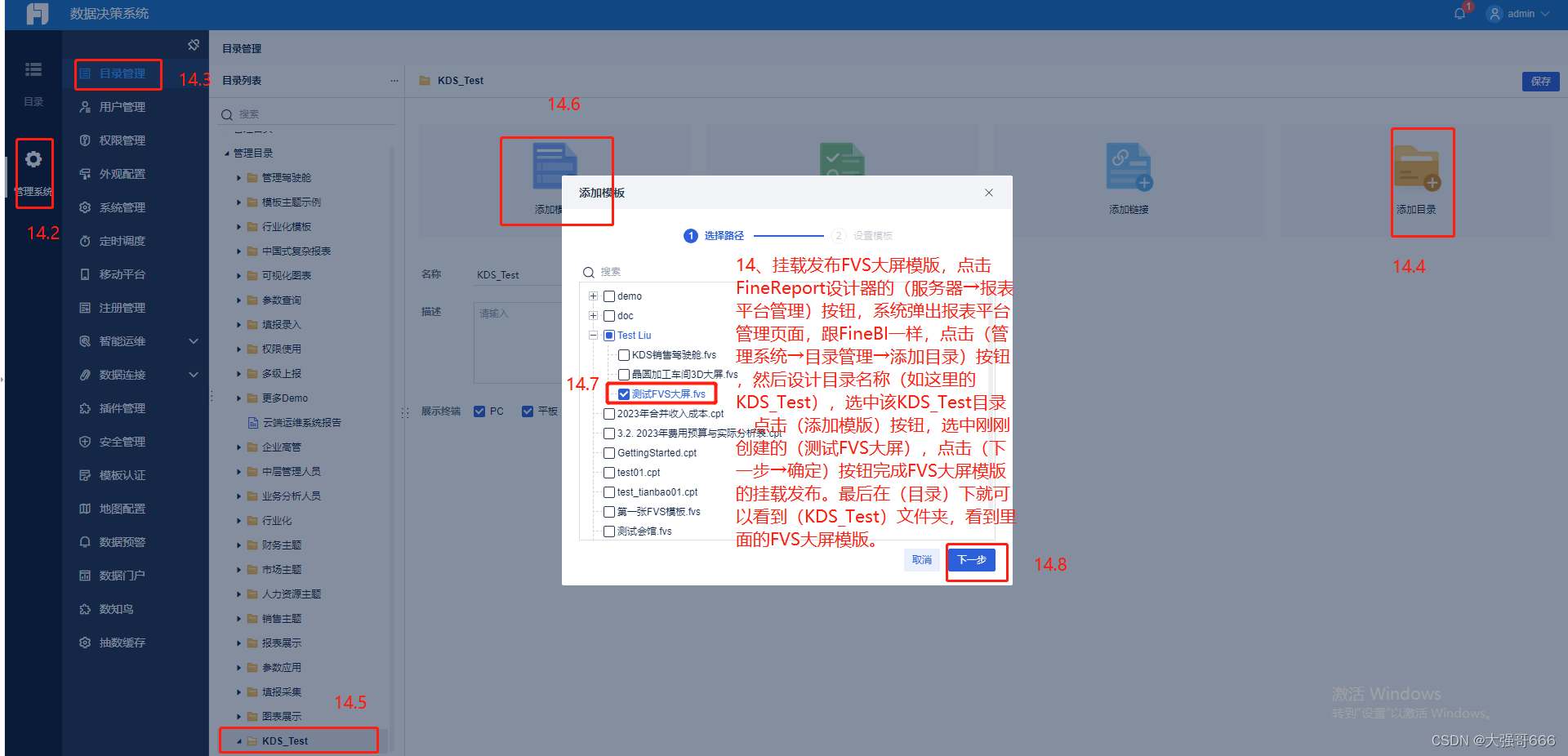Select 系统管理 in the side menu
The image size is (1568, 756).
(x=122, y=207)
